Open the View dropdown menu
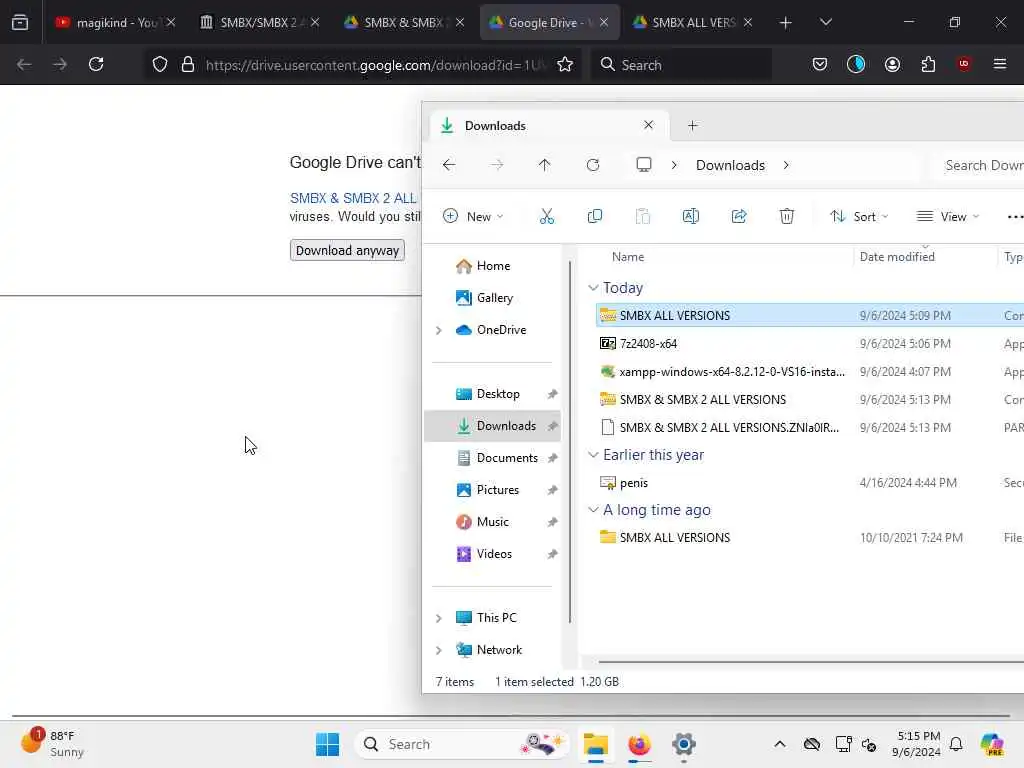 click(x=948, y=216)
